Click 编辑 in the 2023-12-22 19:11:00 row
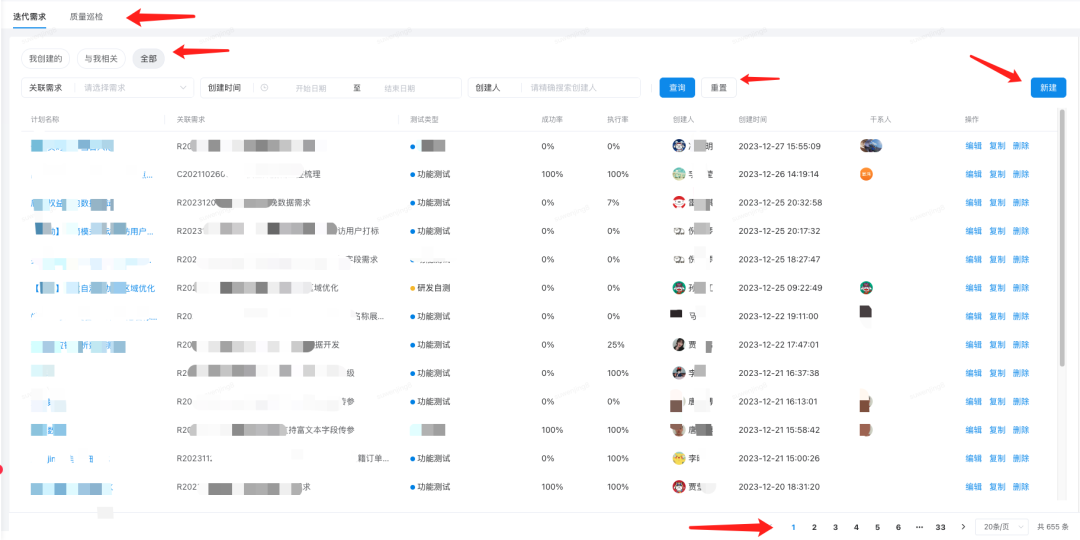This screenshot has height=540, width=1080. pos(973,316)
